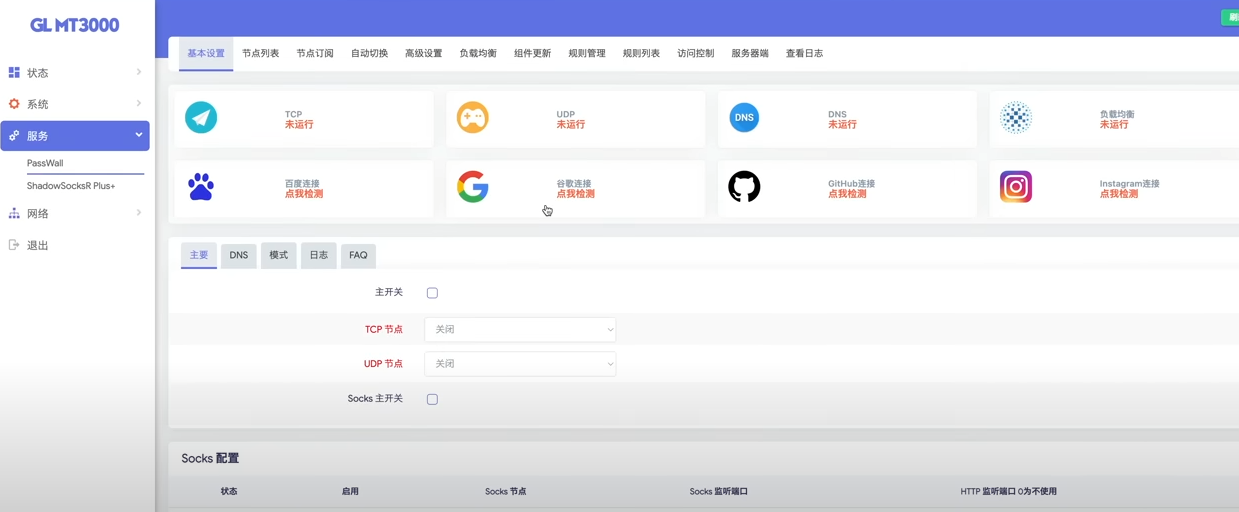Image resolution: width=1239 pixels, height=512 pixels.
Task: Click the Google G logo icon
Action: click(x=473, y=187)
